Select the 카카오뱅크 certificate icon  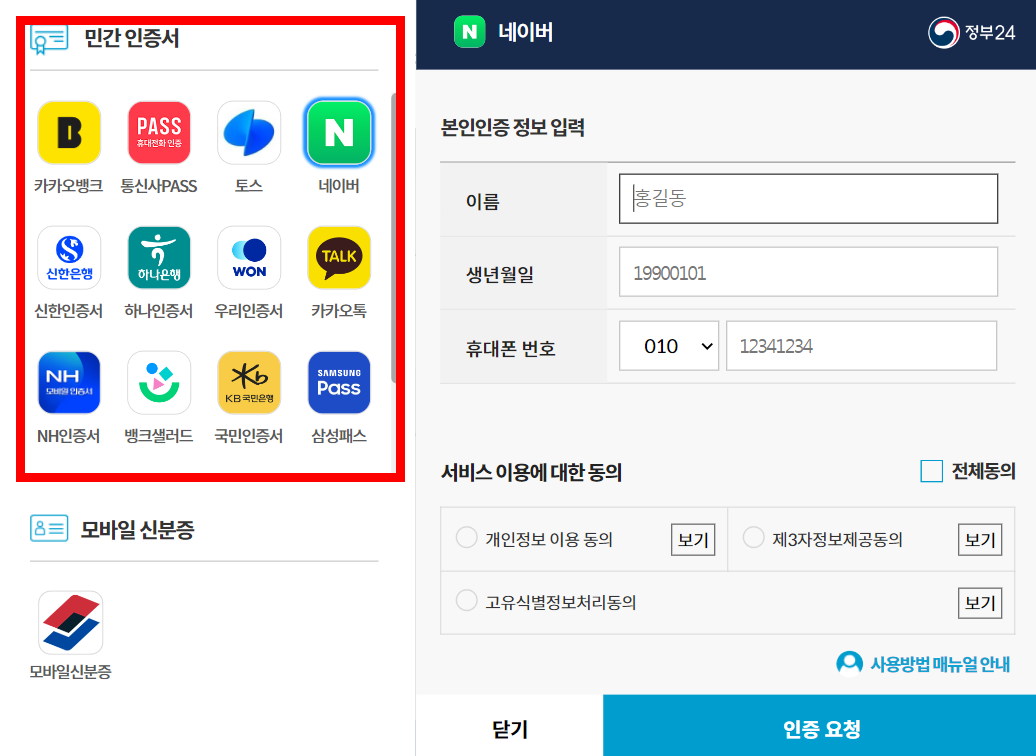pyautogui.click(x=68, y=131)
